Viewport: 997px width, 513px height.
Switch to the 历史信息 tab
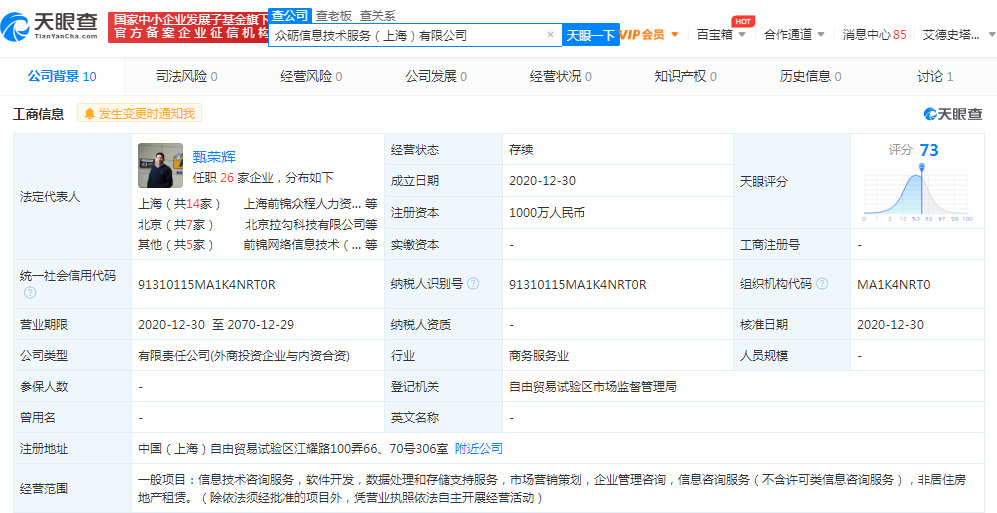810,76
